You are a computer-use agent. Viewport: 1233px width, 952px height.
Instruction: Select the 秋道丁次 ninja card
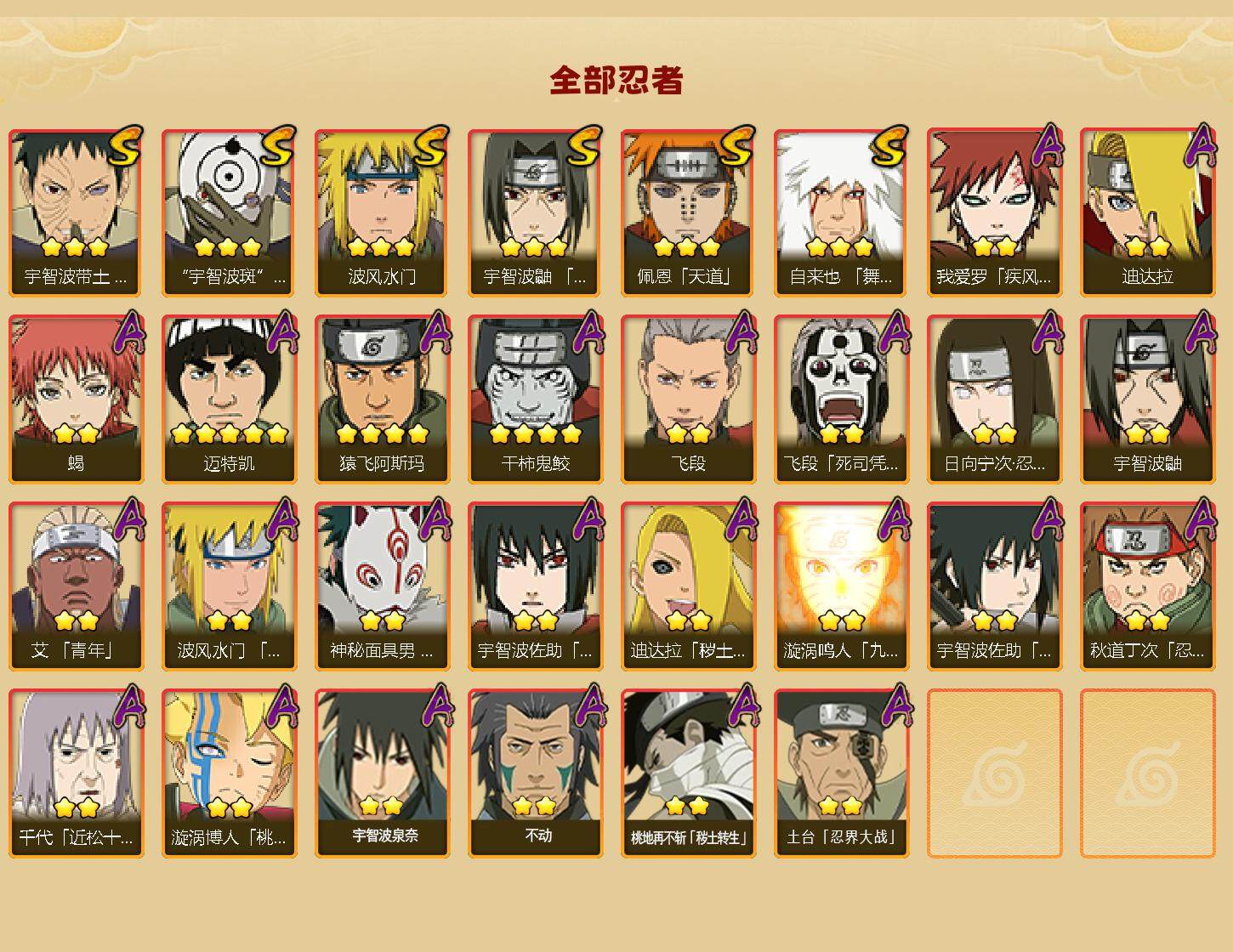click(x=1148, y=586)
